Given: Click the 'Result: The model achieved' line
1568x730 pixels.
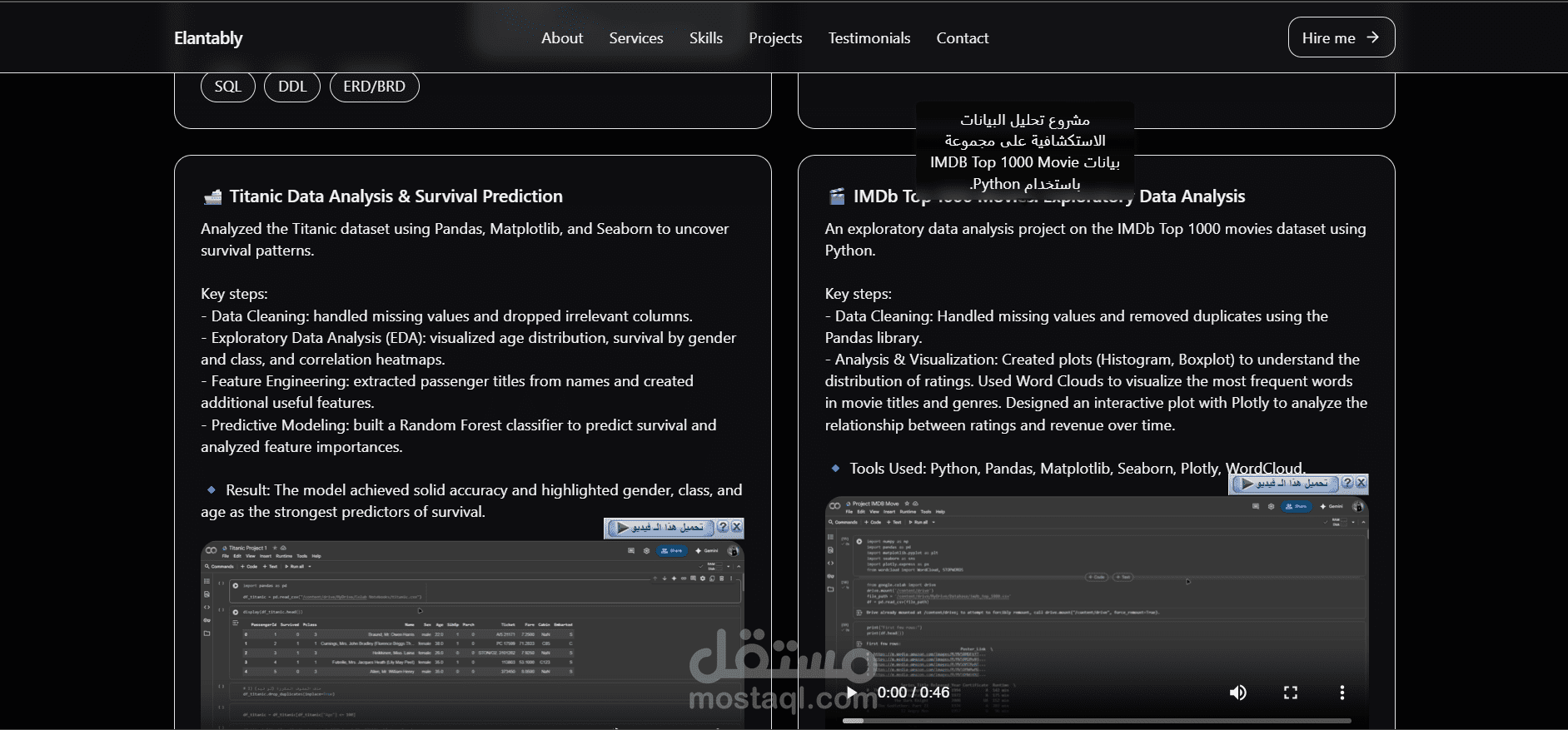Looking at the screenshot, I should (471, 501).
